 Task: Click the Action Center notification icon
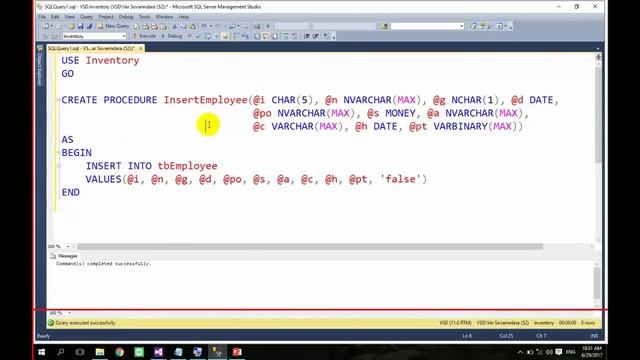point(559,352)
